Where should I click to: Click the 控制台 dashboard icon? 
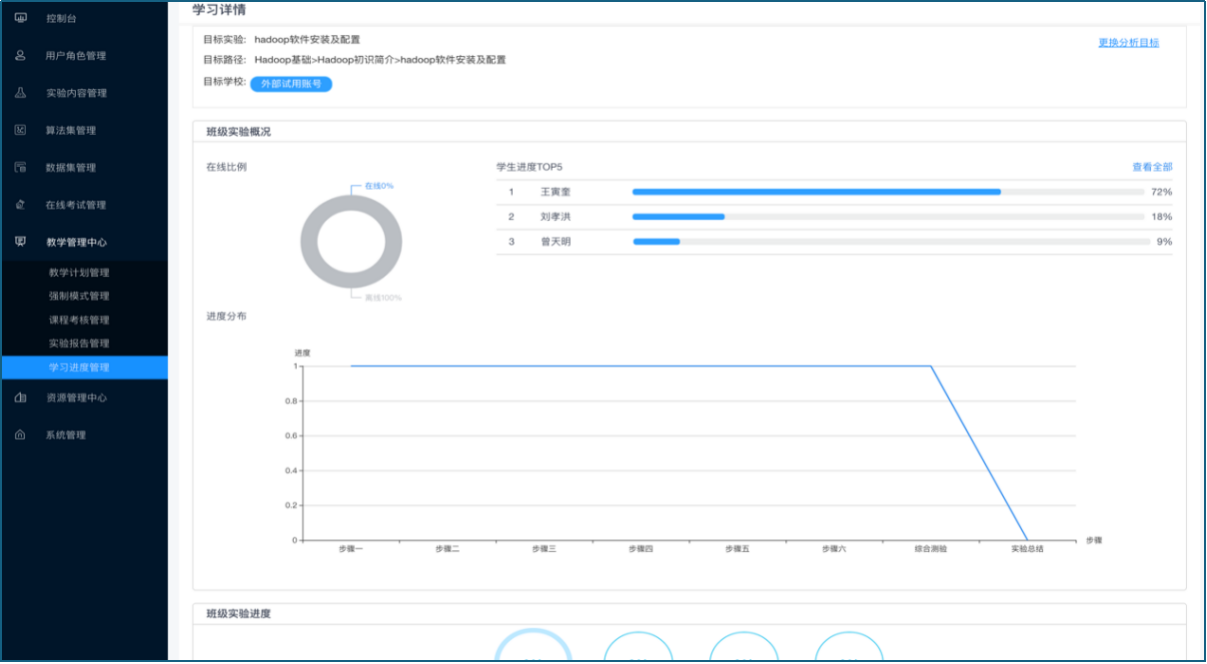tap(20, 19)
